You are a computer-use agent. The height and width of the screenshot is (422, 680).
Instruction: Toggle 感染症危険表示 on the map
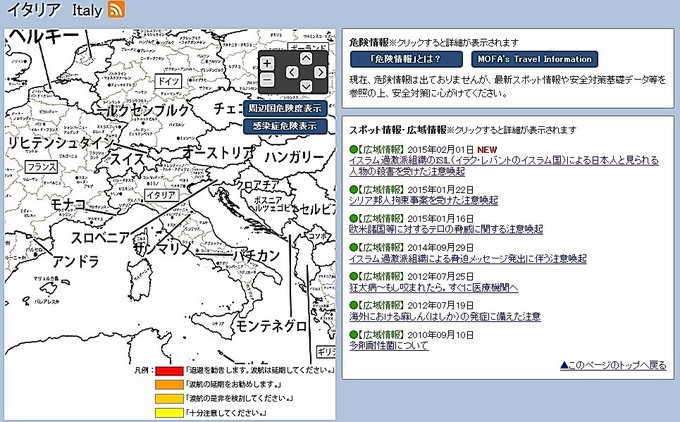pos(285,126)
